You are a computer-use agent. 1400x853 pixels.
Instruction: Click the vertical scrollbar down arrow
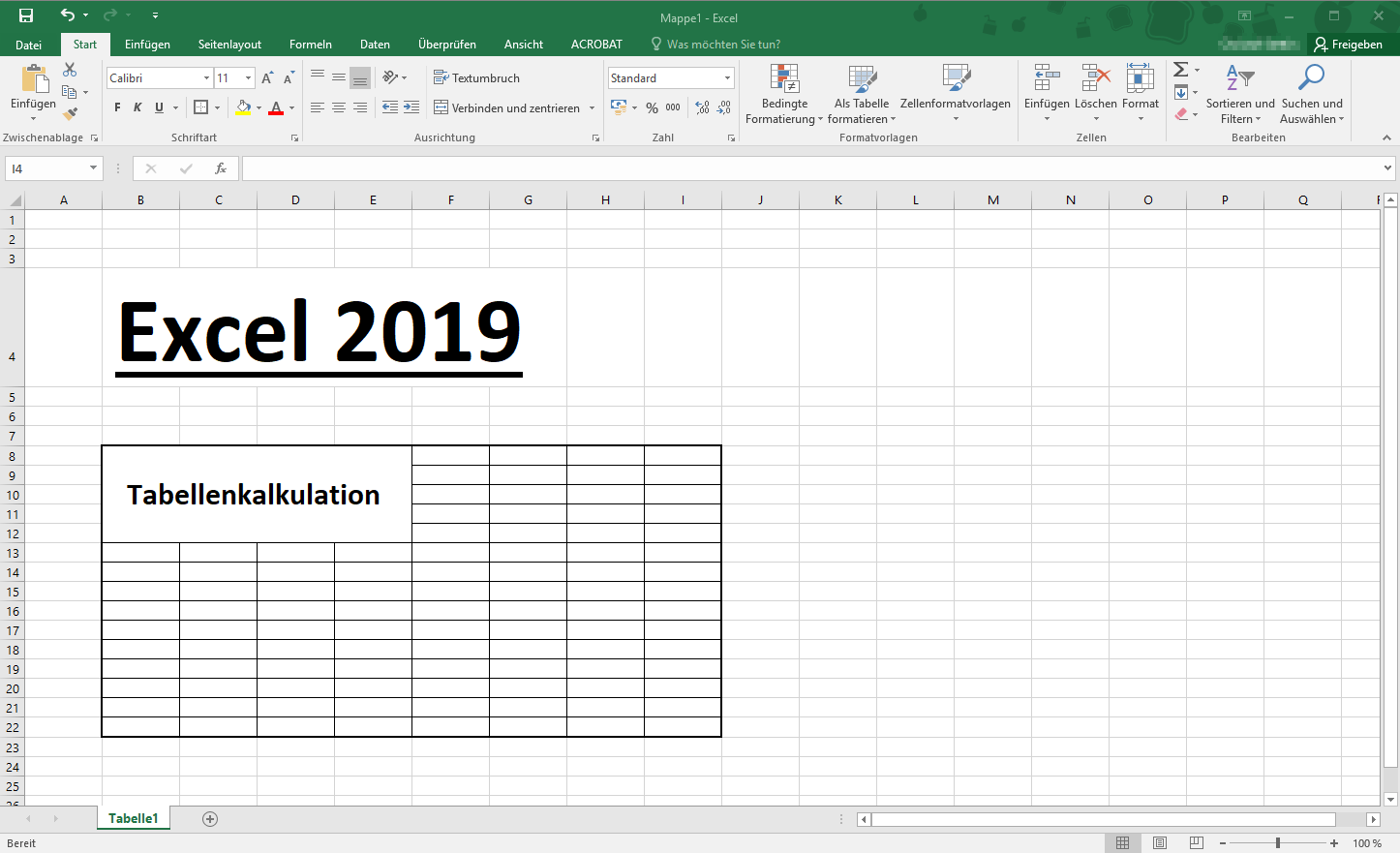[x=1391, y=800]
